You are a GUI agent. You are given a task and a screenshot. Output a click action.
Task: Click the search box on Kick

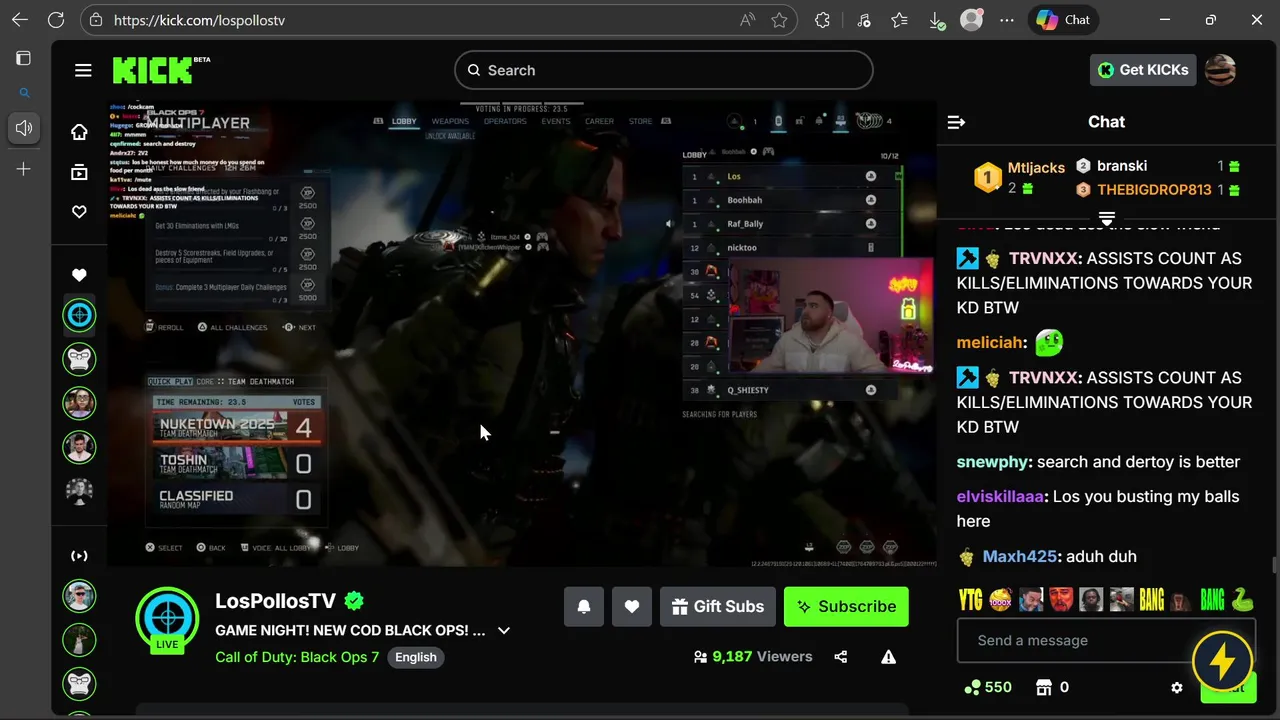pyautogui.click(x=664, y=70)
